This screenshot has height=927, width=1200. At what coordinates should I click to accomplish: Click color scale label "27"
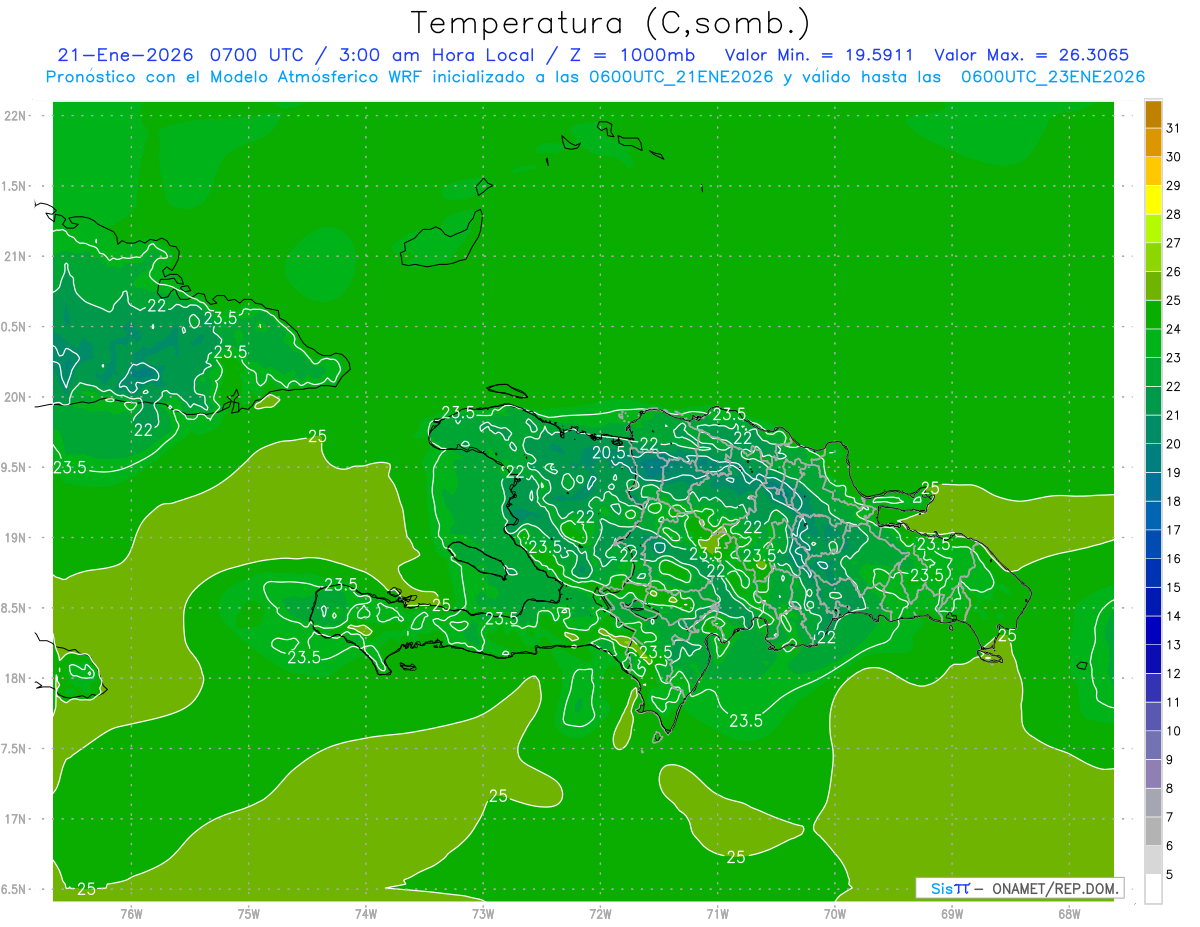tap(1173, 243)
